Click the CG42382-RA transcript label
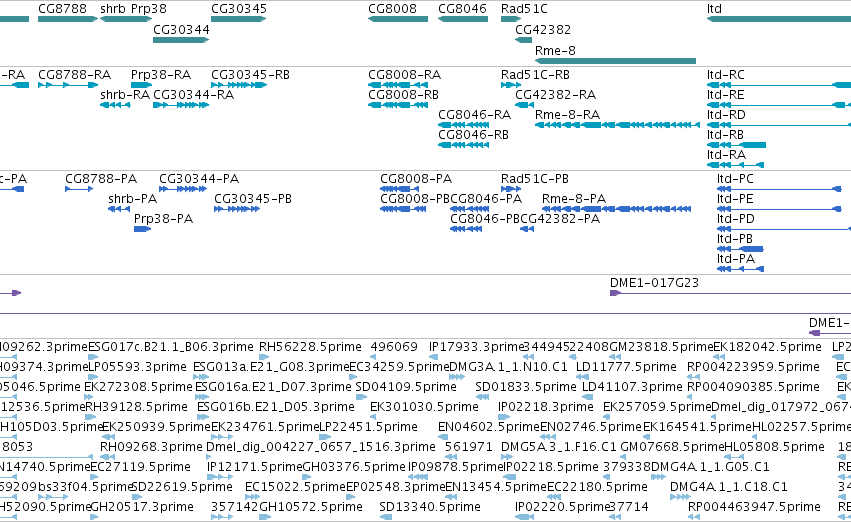 pyautogui.click(x=555, y=95)
